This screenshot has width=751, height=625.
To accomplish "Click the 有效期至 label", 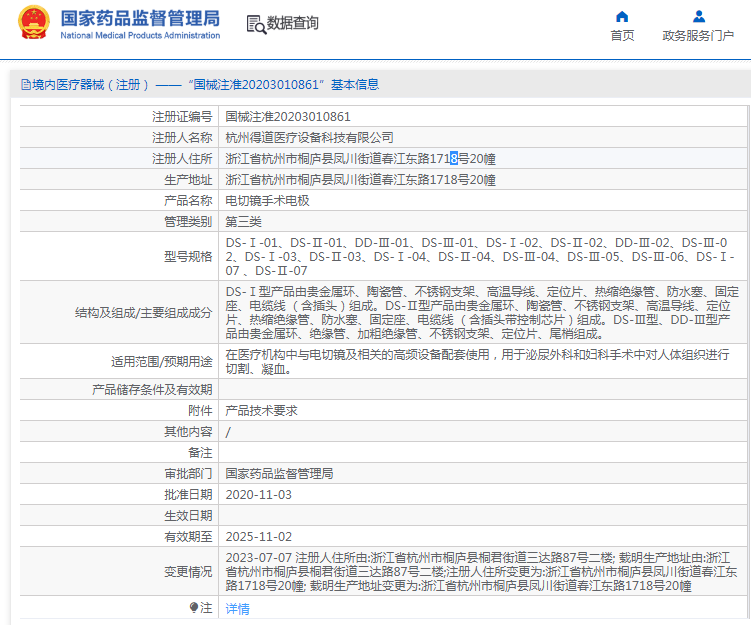I will [x=188, y=537].
